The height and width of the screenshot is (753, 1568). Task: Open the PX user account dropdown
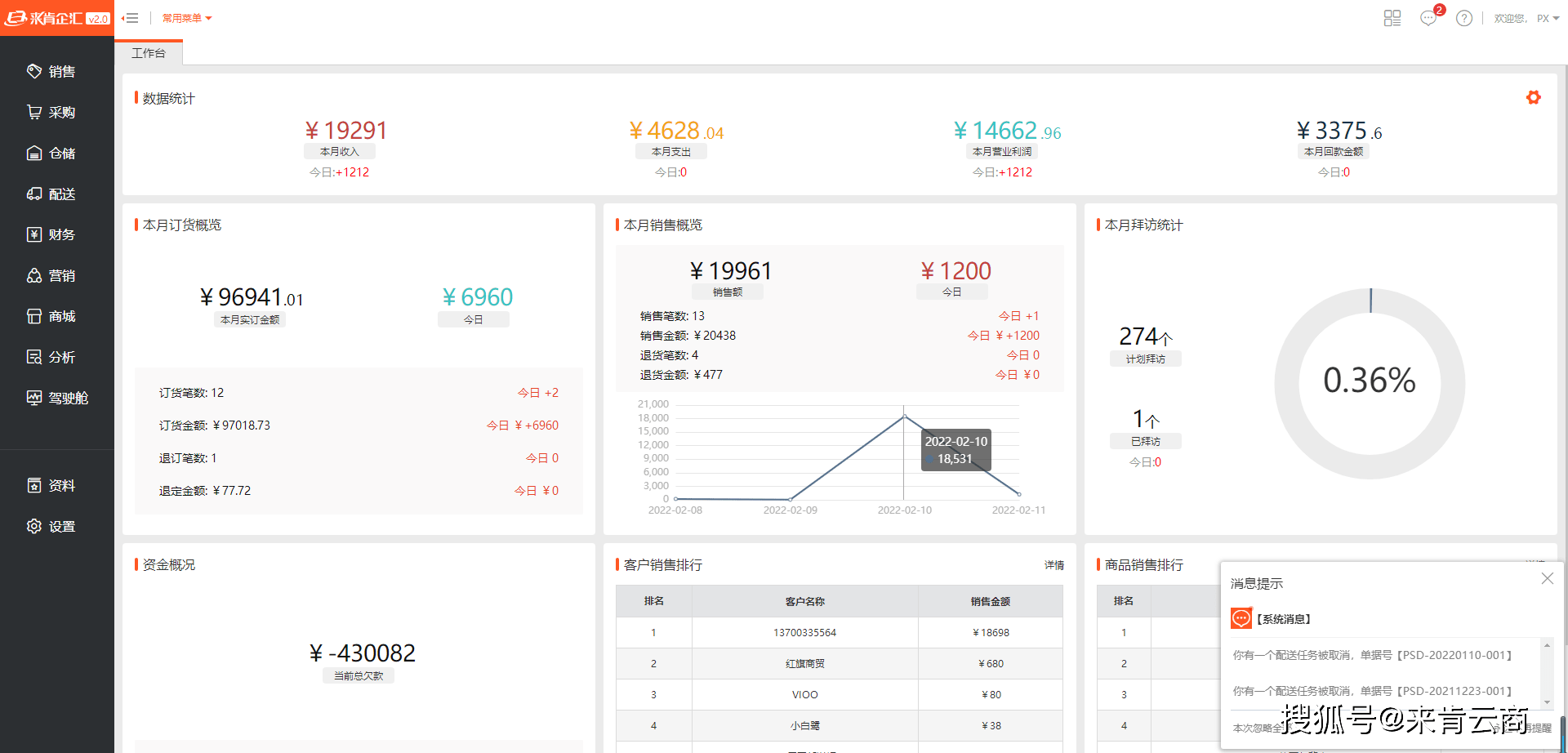coord(1548,18)
